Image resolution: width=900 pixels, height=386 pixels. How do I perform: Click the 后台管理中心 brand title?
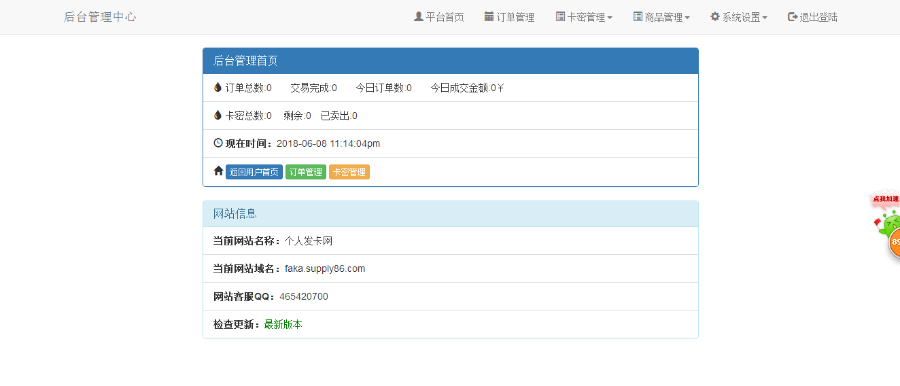[100, 17]
